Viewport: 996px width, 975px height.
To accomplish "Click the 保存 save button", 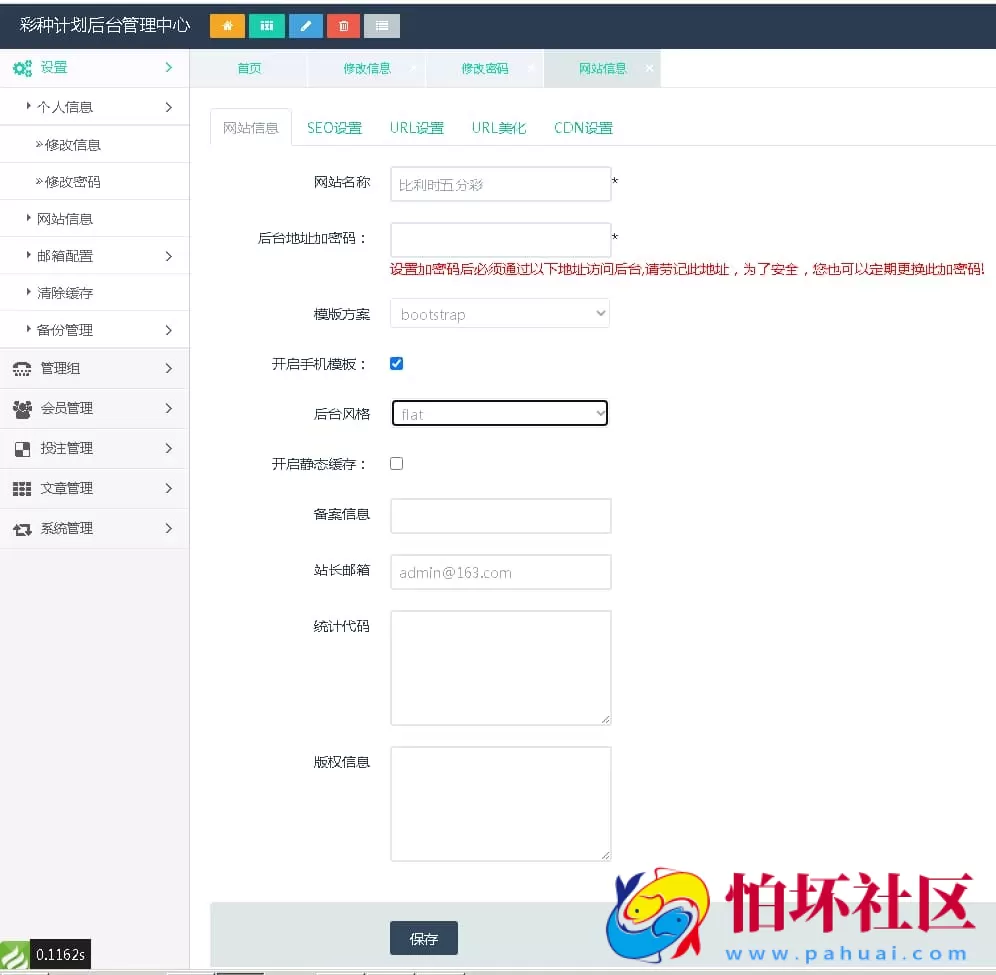I will 423,938.
